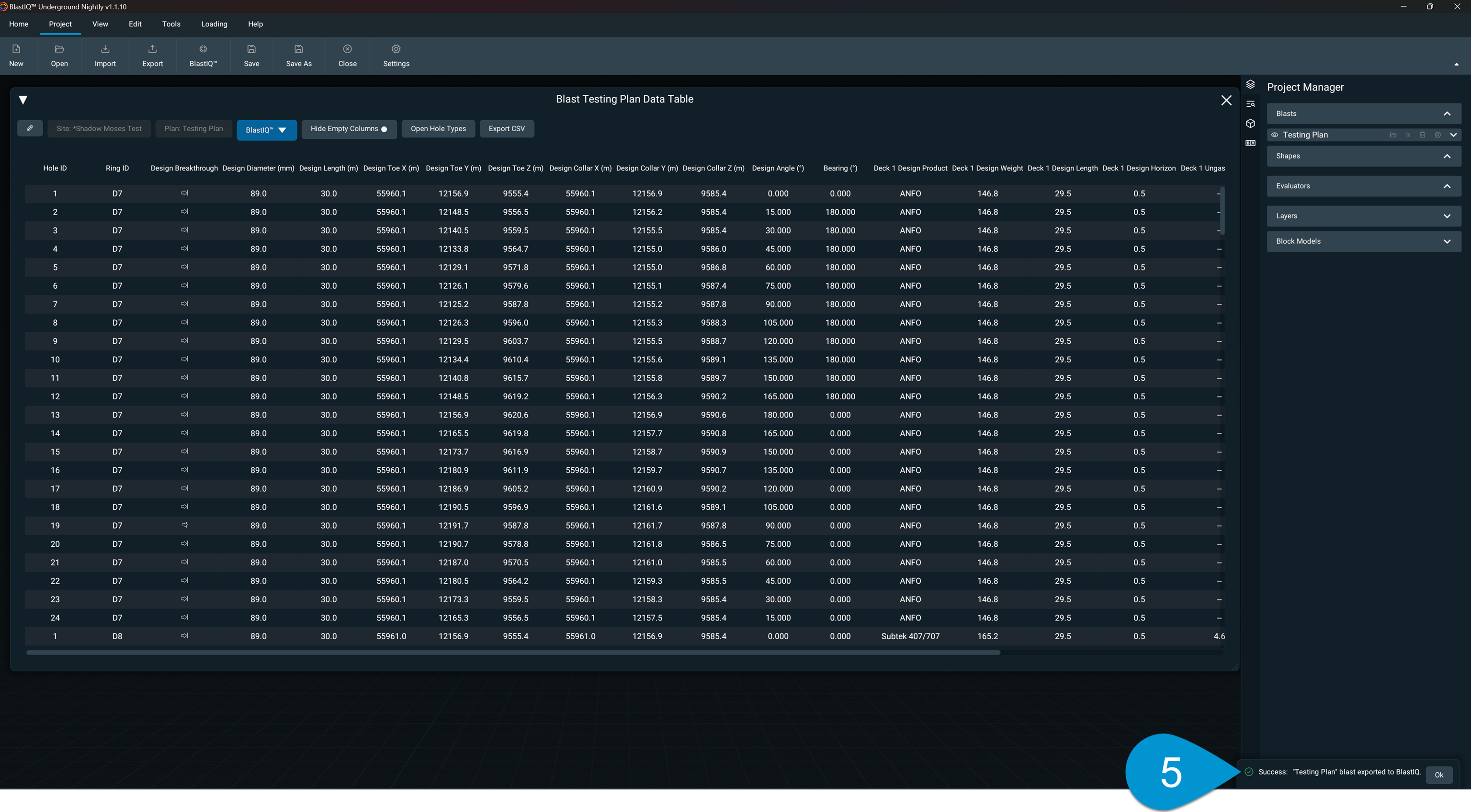Viewport: 1471px width, 812px height.
Task: Click the Testing Plan blast name
Action: [x=1305, y=135]
